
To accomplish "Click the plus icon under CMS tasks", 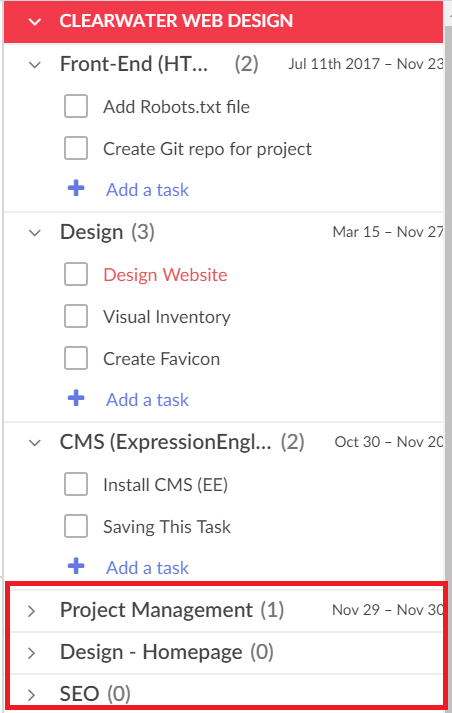I will tap(76, 566).
